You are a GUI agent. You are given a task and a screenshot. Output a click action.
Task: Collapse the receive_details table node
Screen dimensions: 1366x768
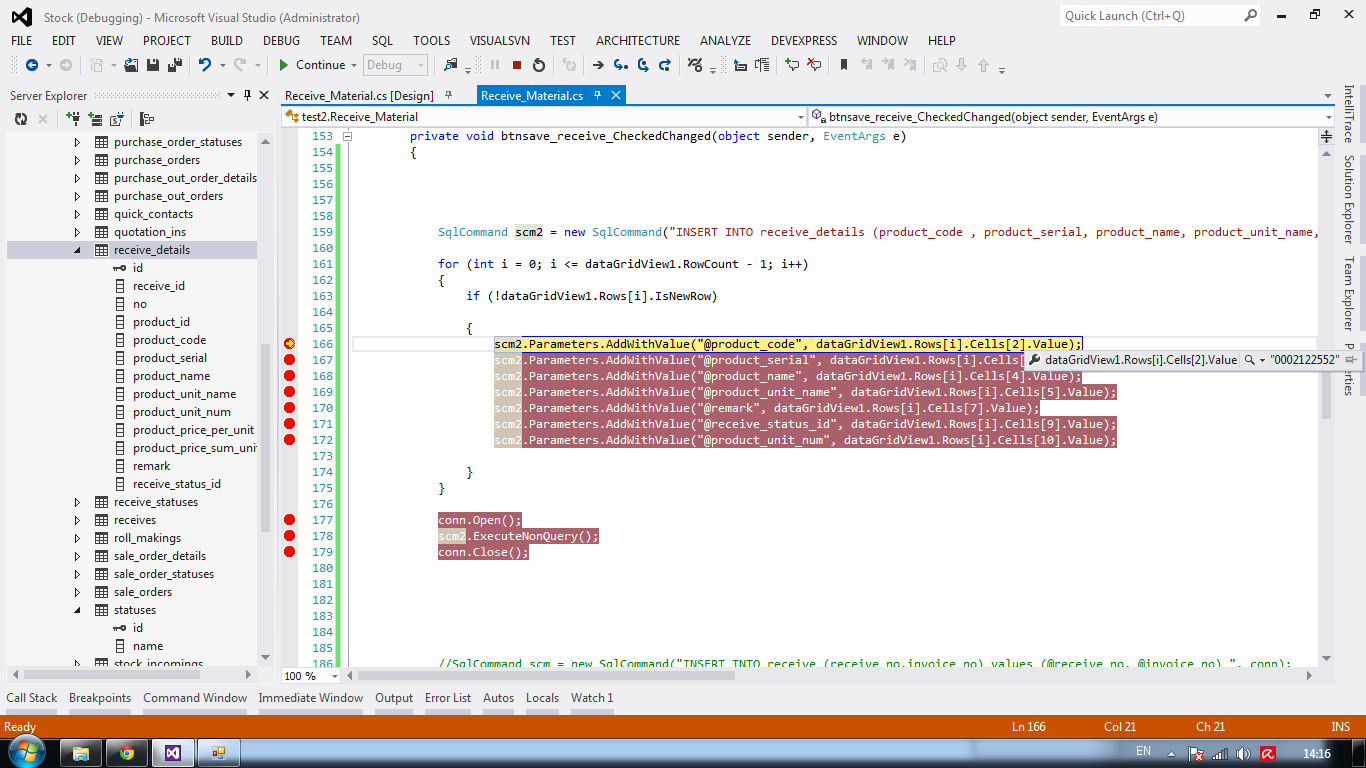click(78, 250)
